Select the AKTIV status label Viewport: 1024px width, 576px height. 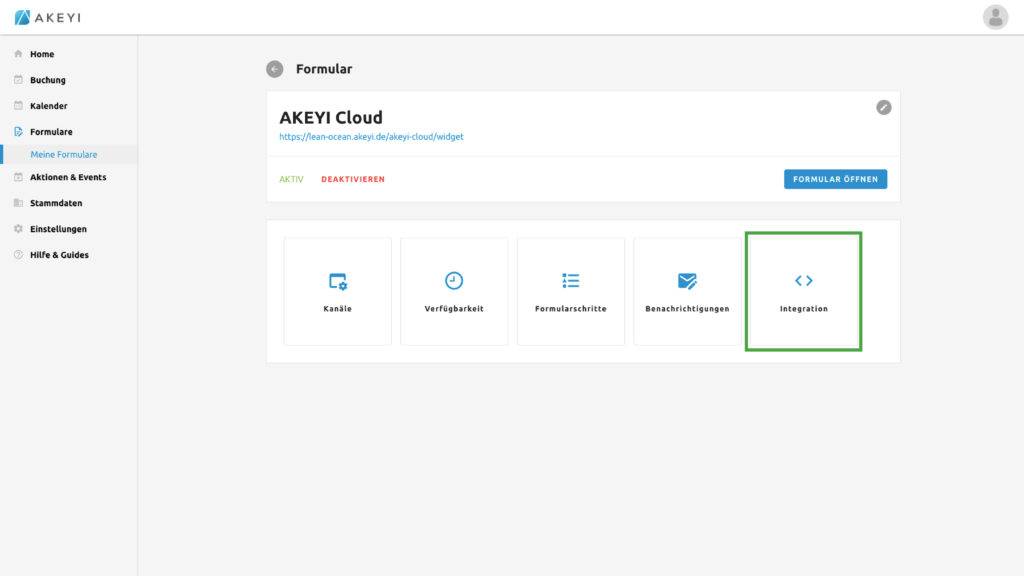(291, 180)
